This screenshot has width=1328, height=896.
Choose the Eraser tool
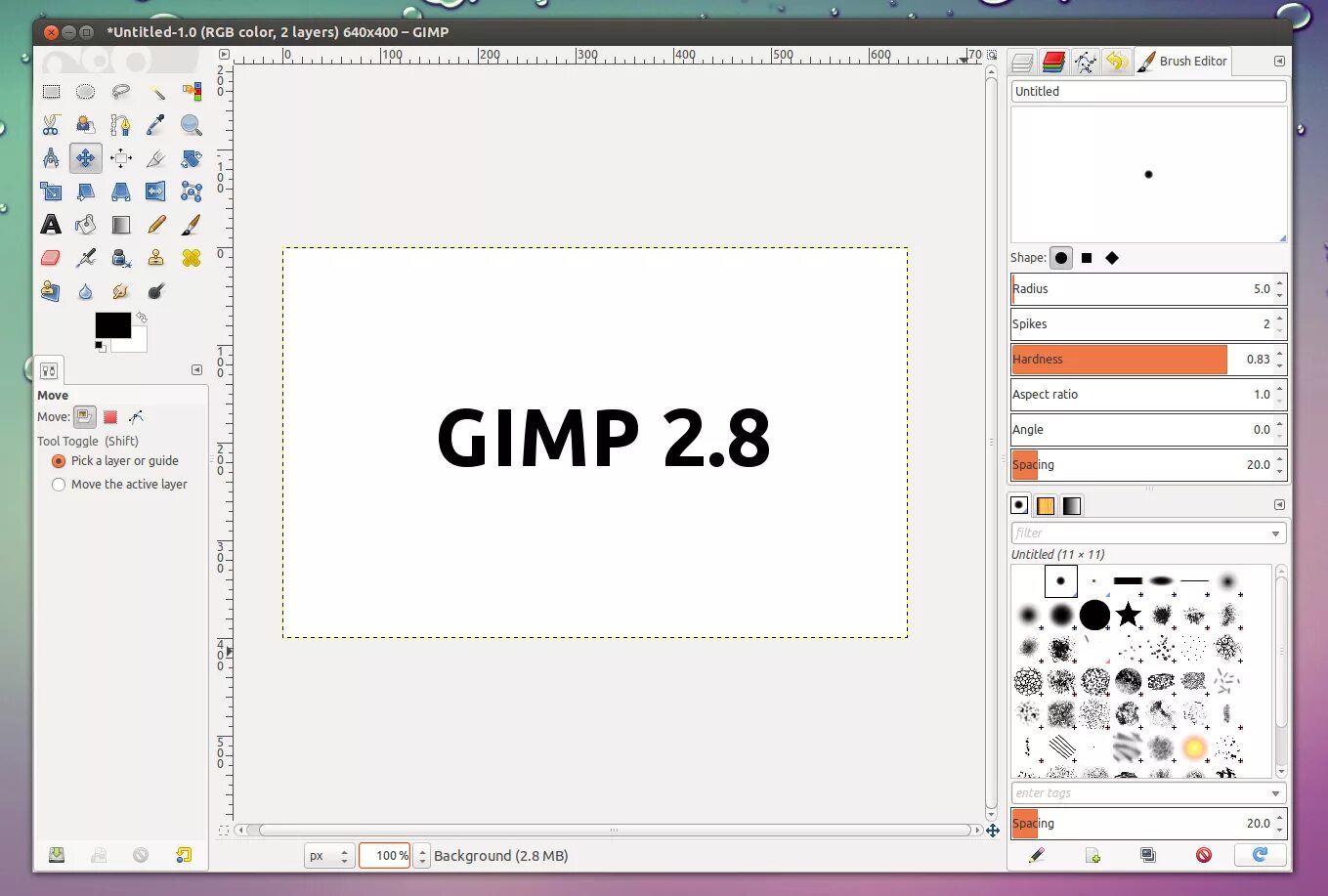[x=51, y=258]
